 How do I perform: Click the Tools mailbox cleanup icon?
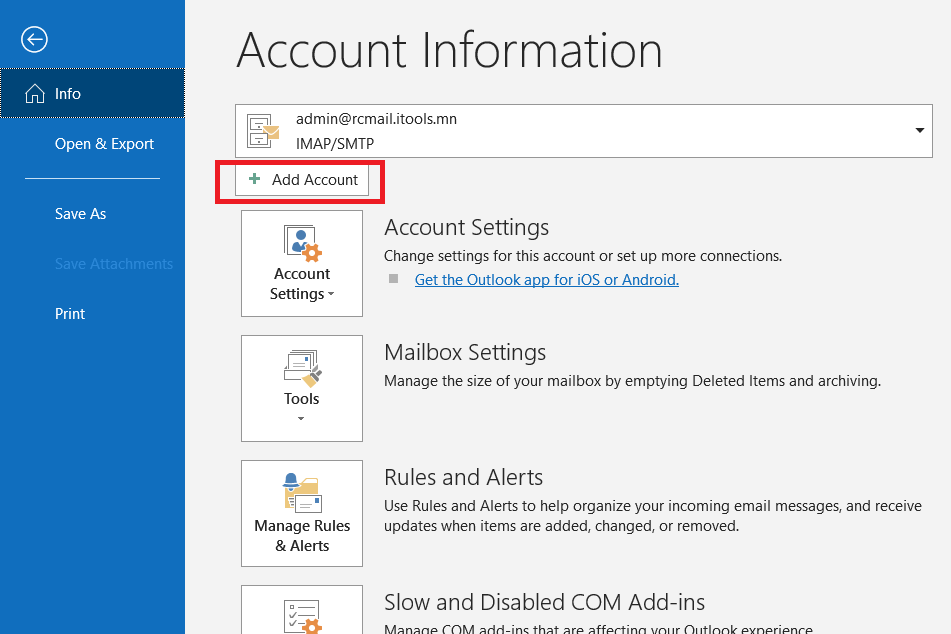[302, 368]
